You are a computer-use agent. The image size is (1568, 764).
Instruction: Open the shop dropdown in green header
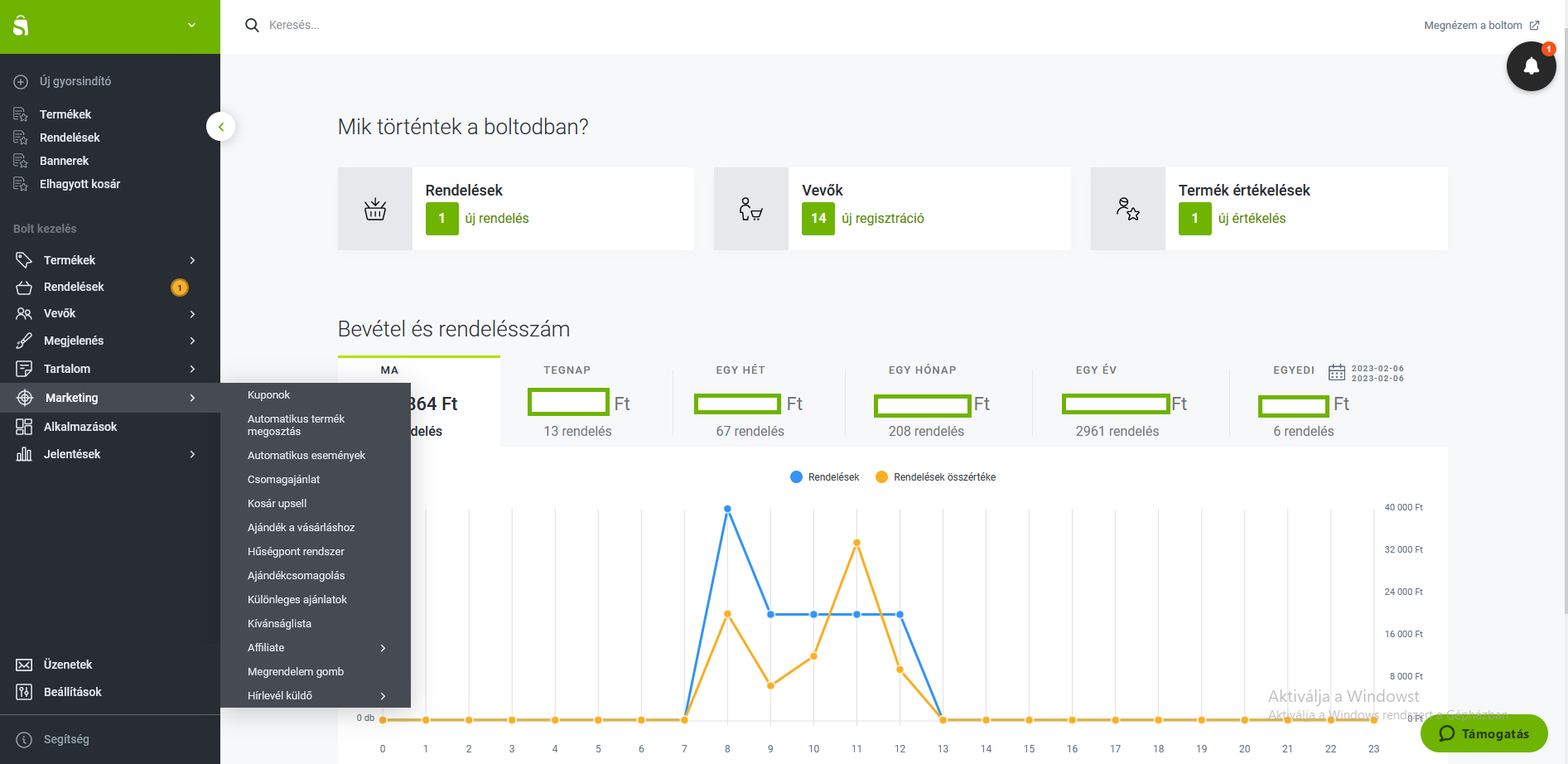(x=191, y=26)
